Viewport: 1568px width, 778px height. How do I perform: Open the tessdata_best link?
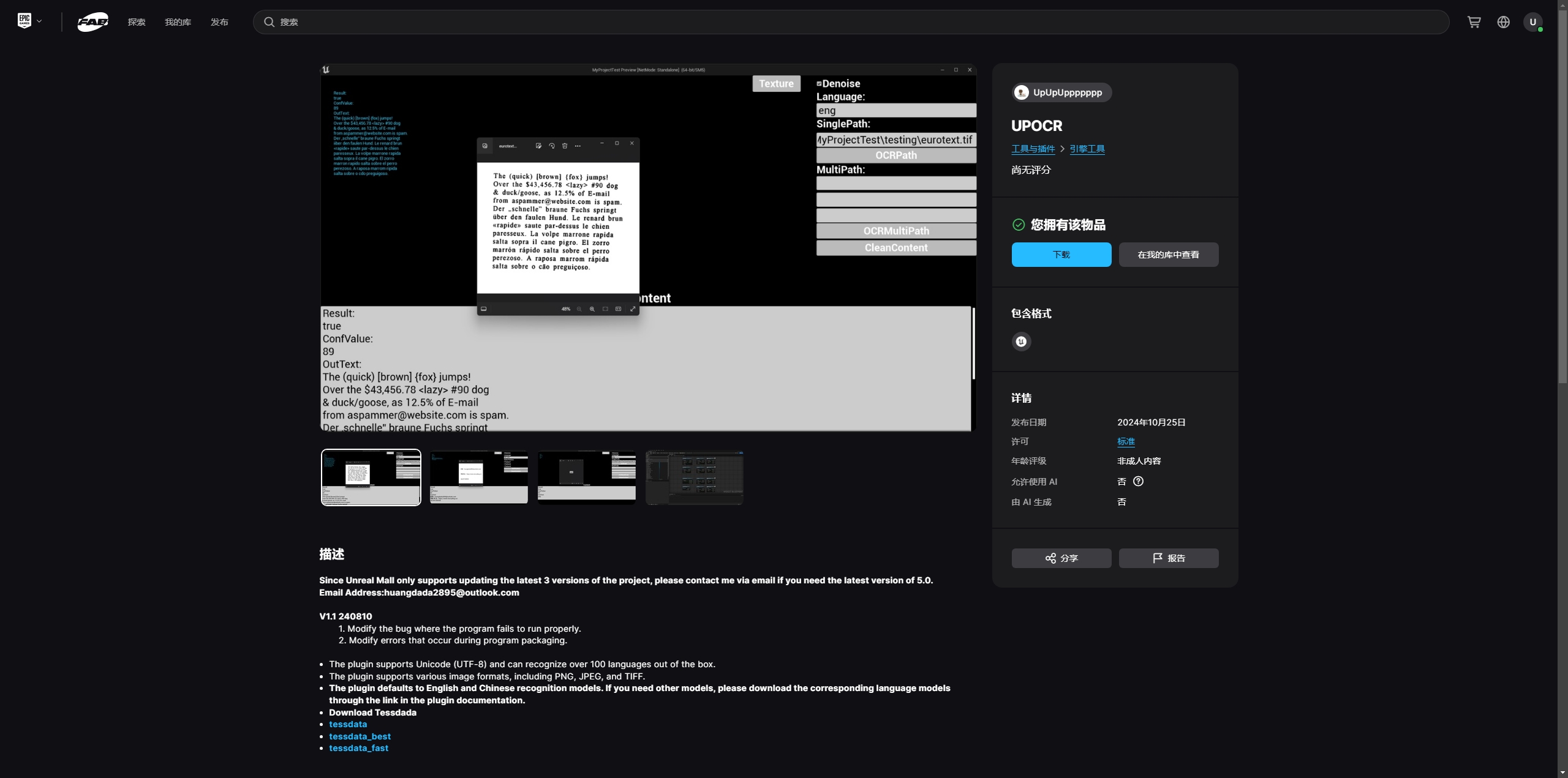(360, 736)
